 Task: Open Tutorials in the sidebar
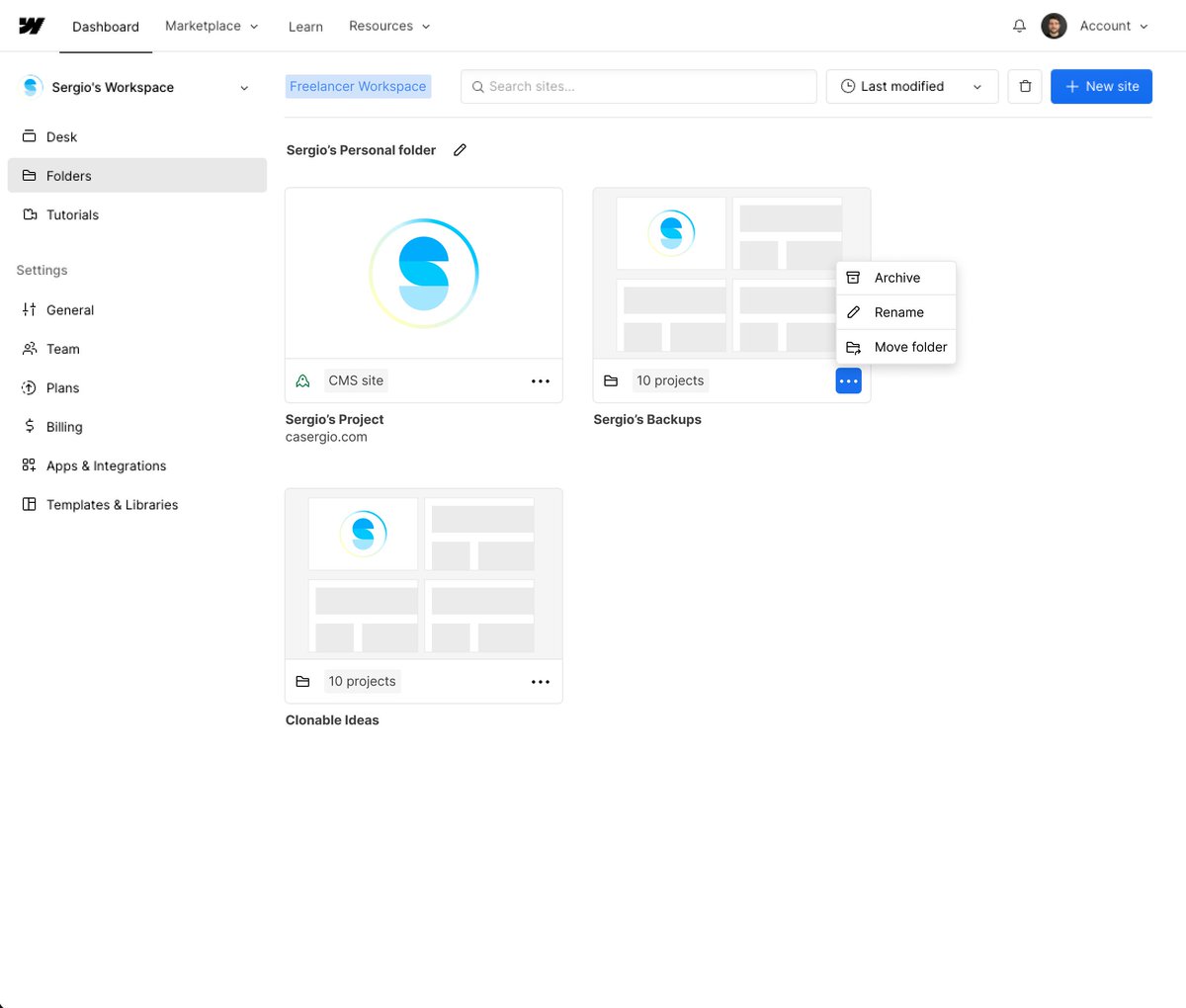pos(137,214)
